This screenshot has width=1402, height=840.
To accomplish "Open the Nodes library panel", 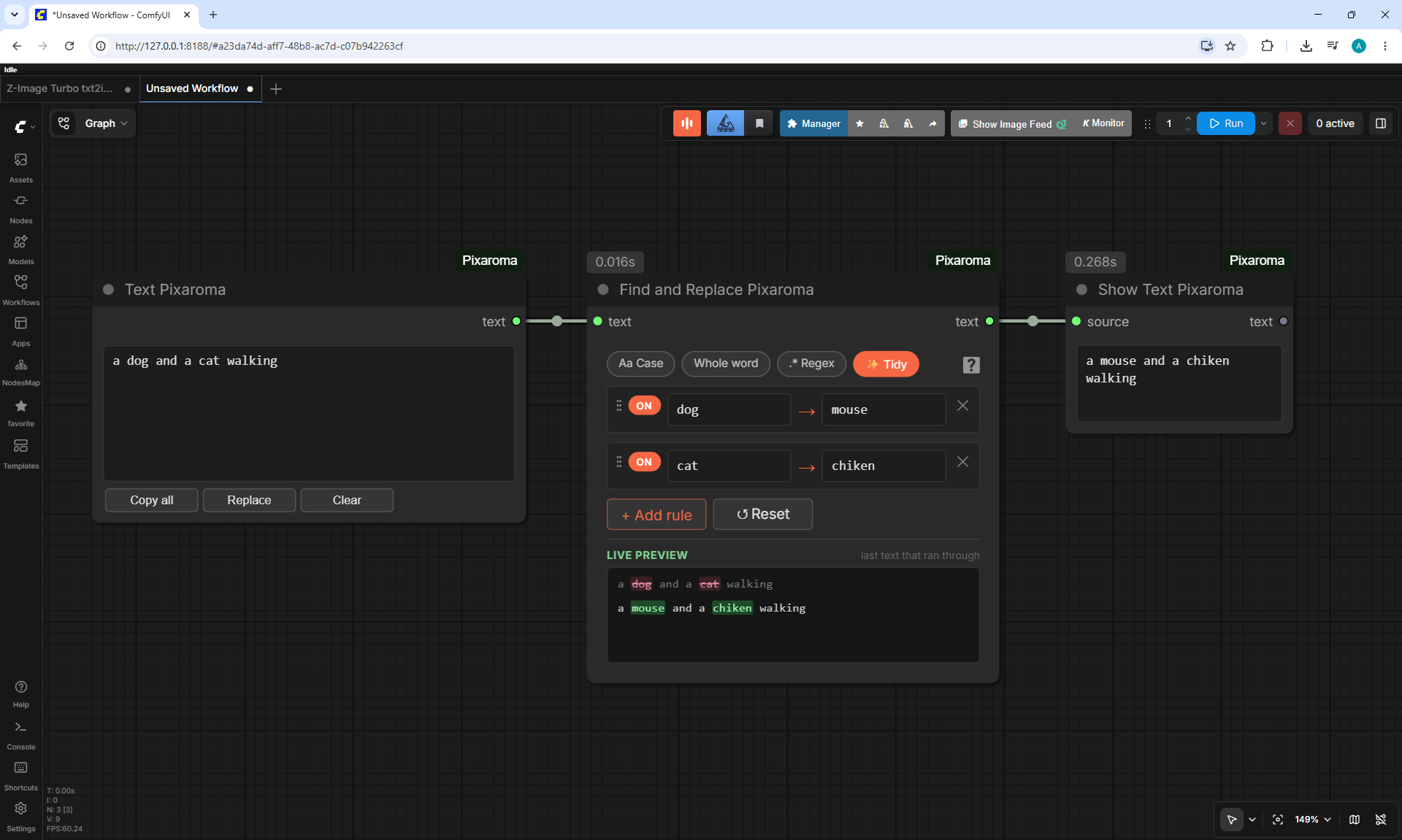I will click(20, 208).
